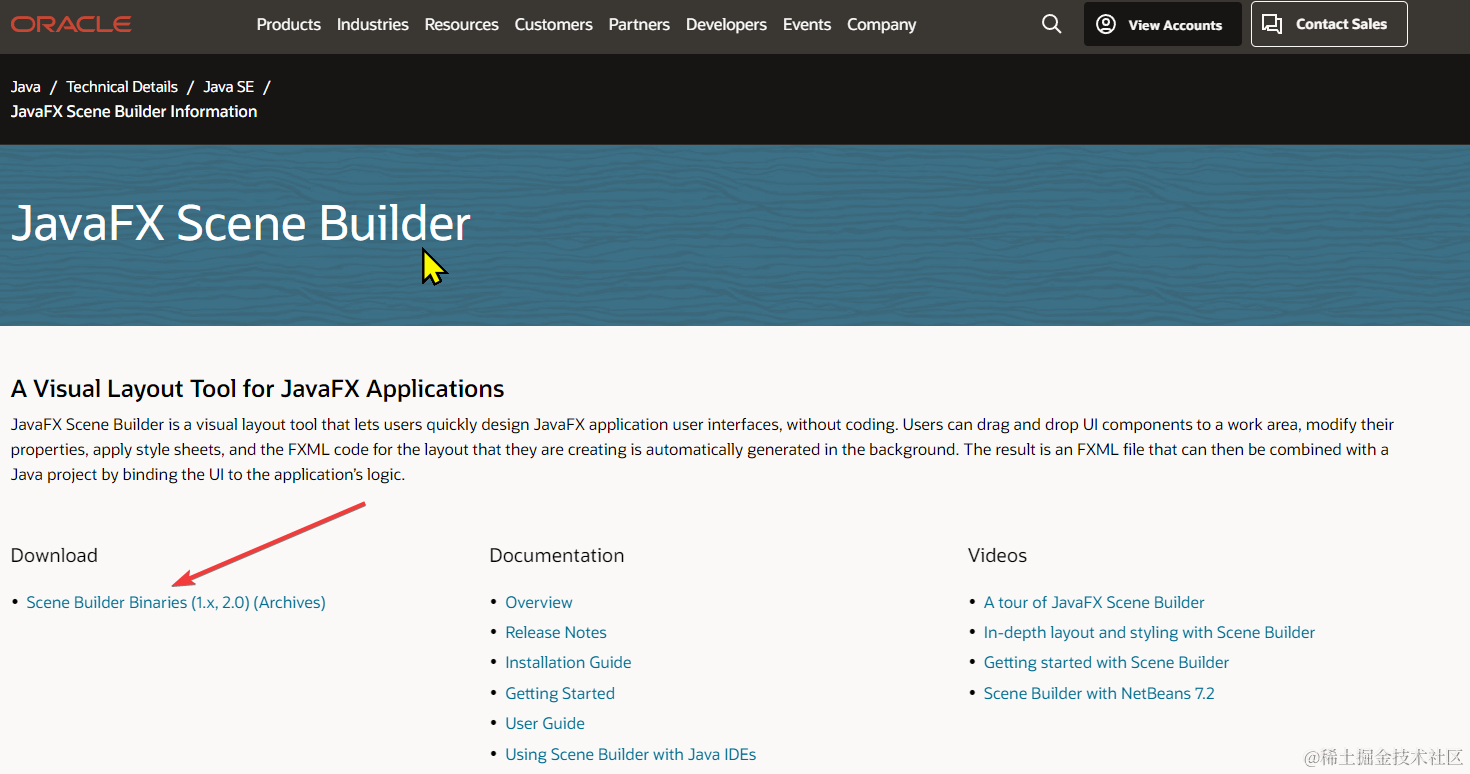Open the Partners menu

(639, 24)
